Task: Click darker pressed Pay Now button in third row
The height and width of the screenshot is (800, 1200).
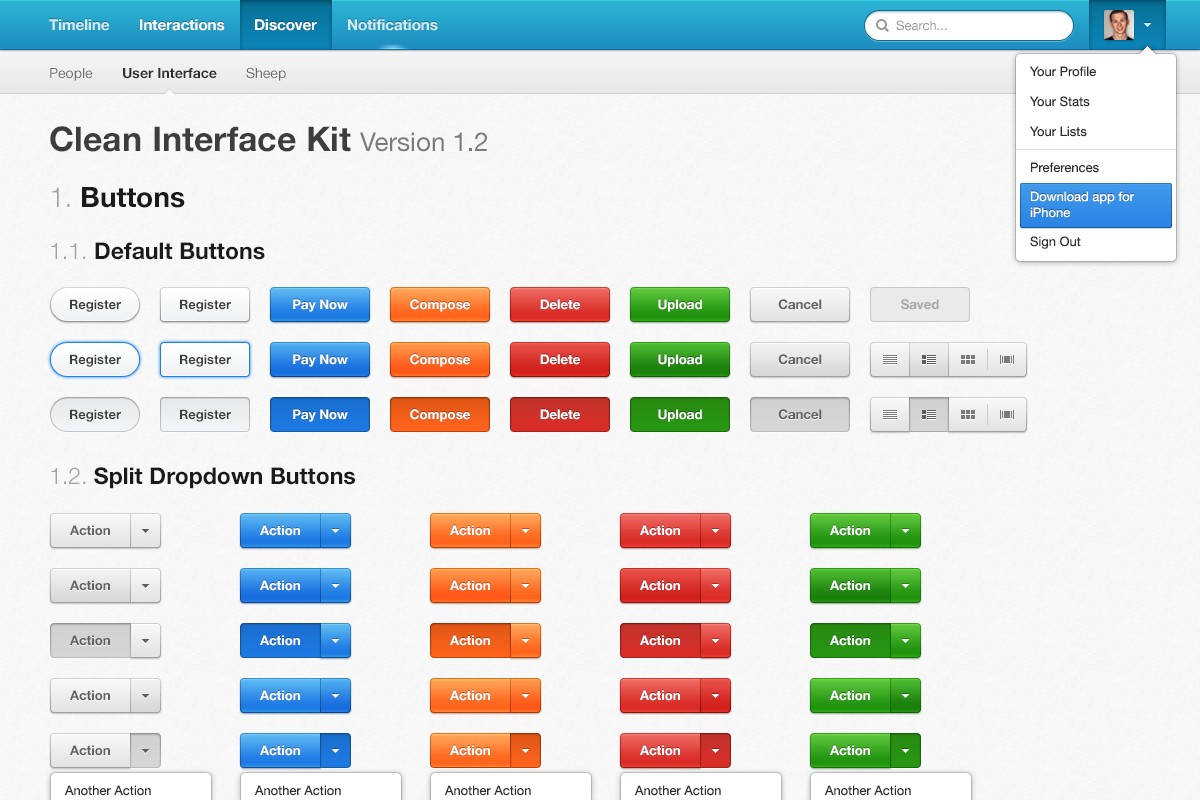Action: coord(320,415)
